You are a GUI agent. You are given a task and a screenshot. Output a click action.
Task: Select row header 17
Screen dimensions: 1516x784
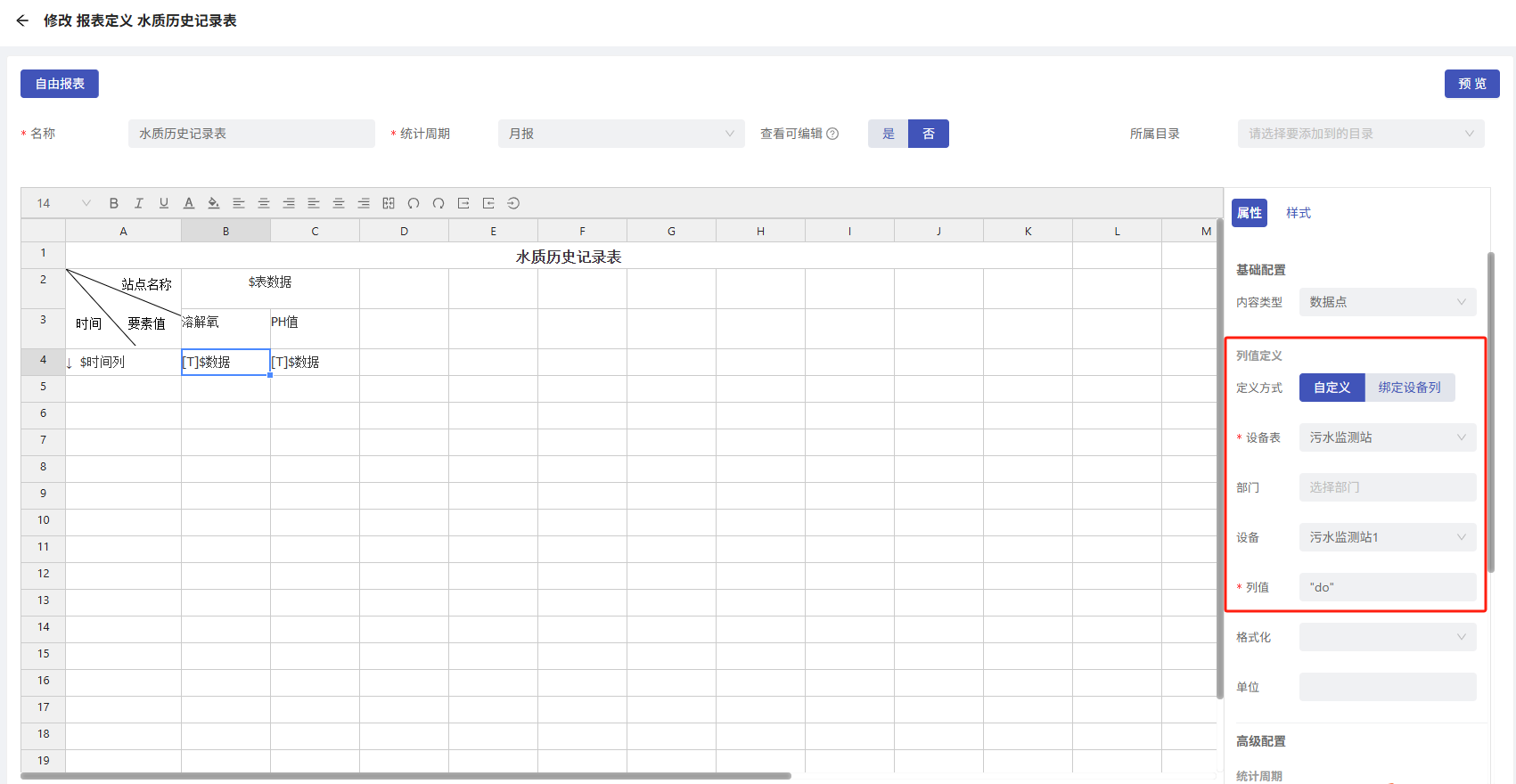point(43,707)
